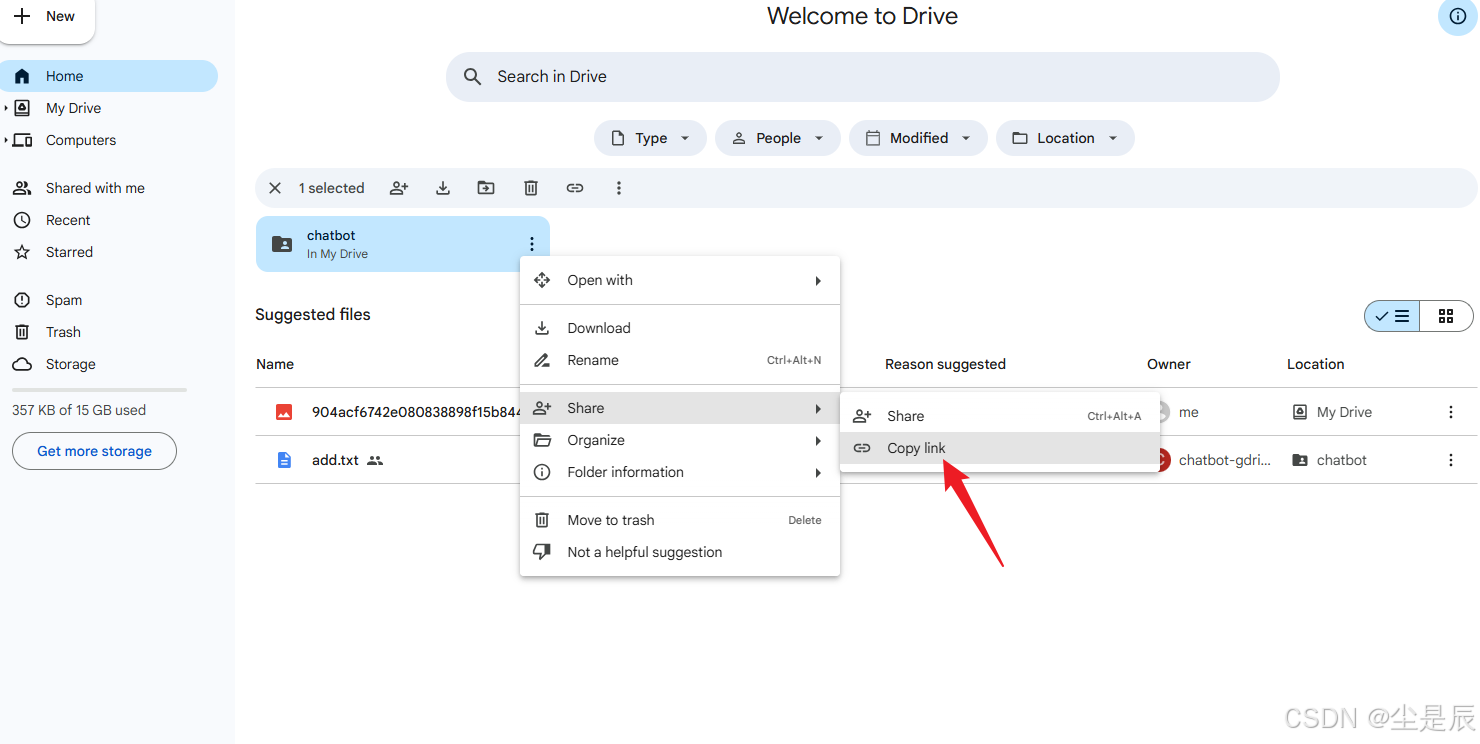
Task: Open the Trash section
Action: click(x=63, y=332)
